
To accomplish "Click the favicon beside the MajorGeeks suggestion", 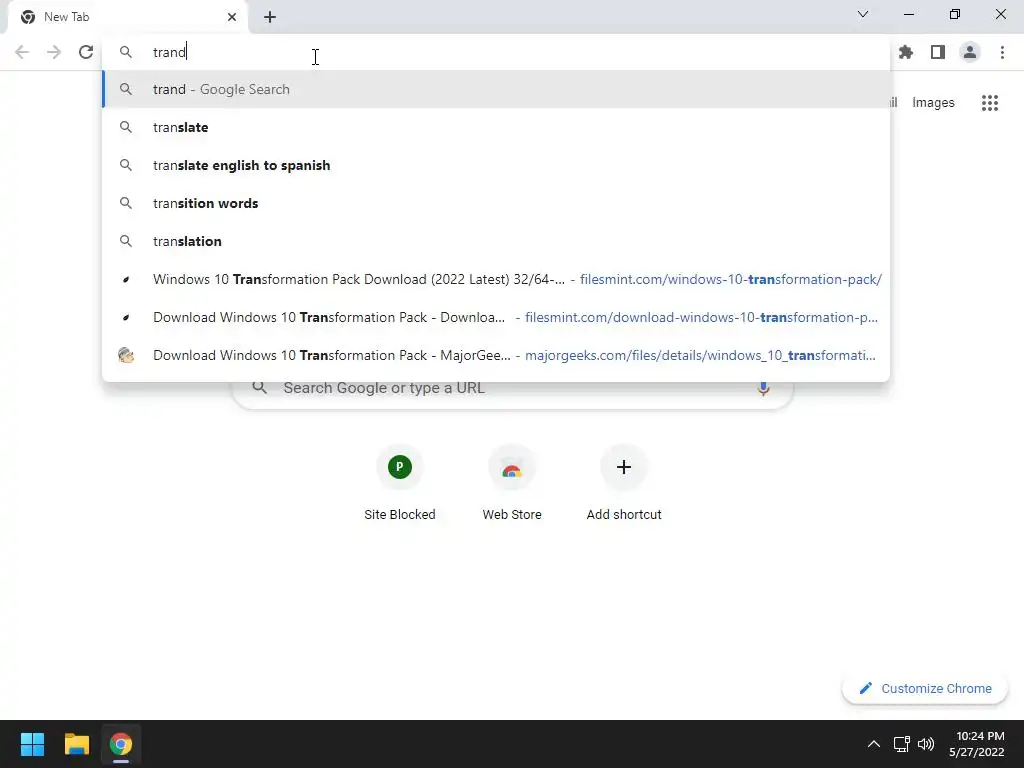I will click(x=125, y=355).
